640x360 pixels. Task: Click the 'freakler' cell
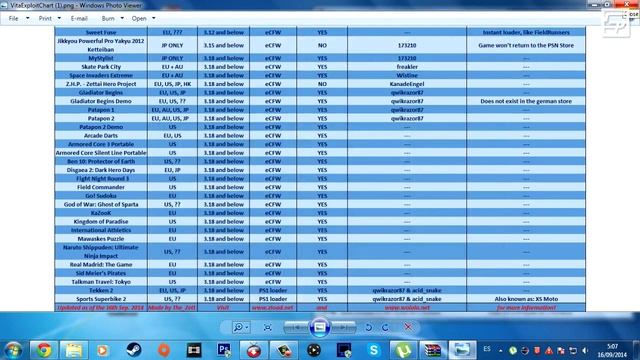point(407,67)
